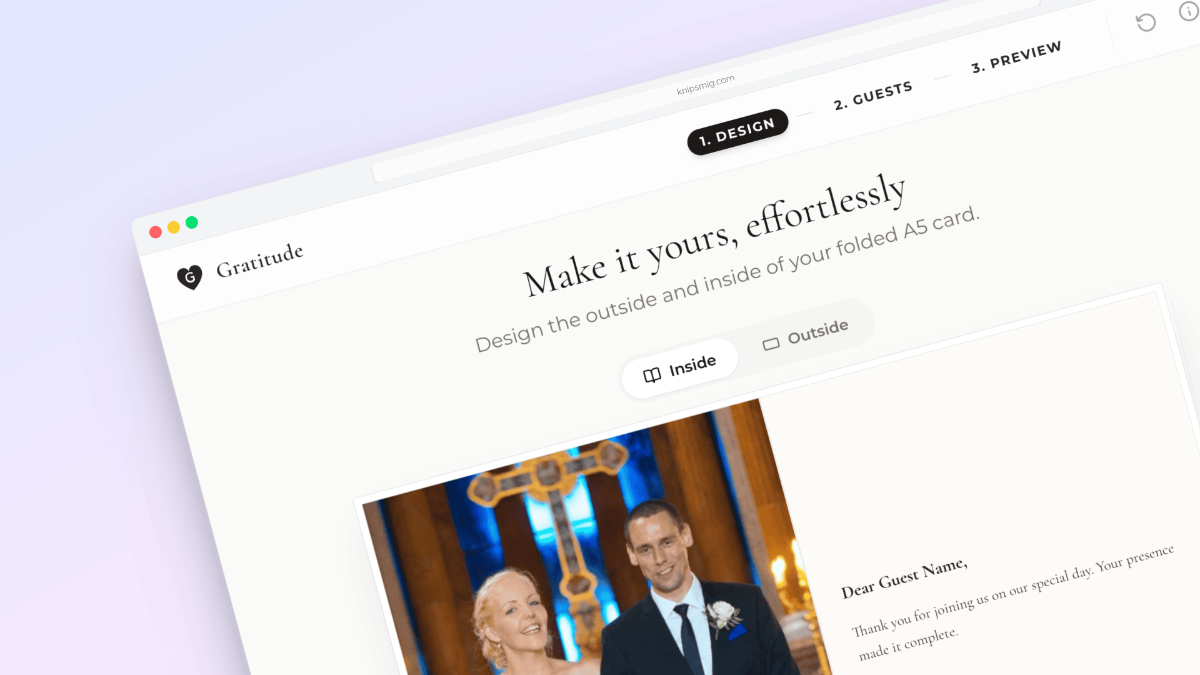The image size is (1200, 675).
Task: Click the Gratitude heart logo icon
Action: pos(189,277)
